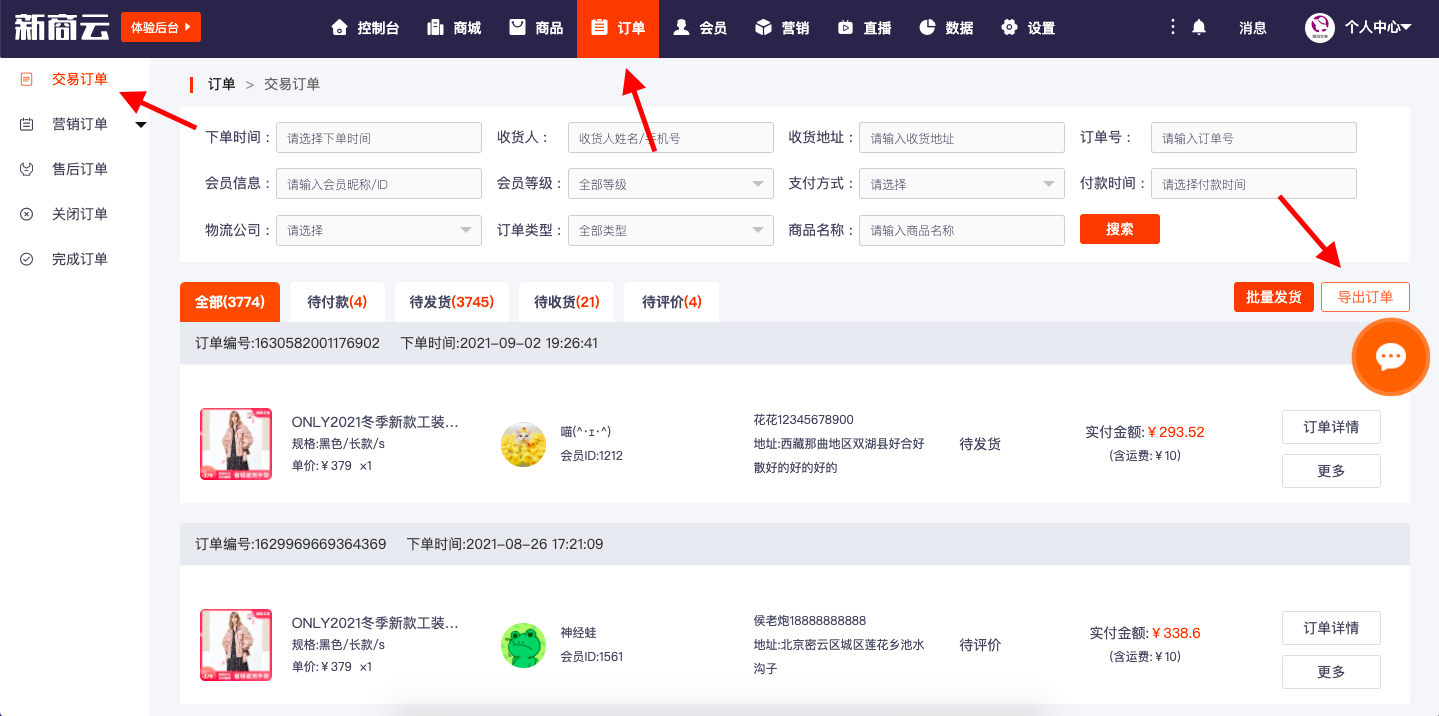Open the orange chat support bubble
The width and height of the screenshot is (1439, 716).
pos(1391,357)
